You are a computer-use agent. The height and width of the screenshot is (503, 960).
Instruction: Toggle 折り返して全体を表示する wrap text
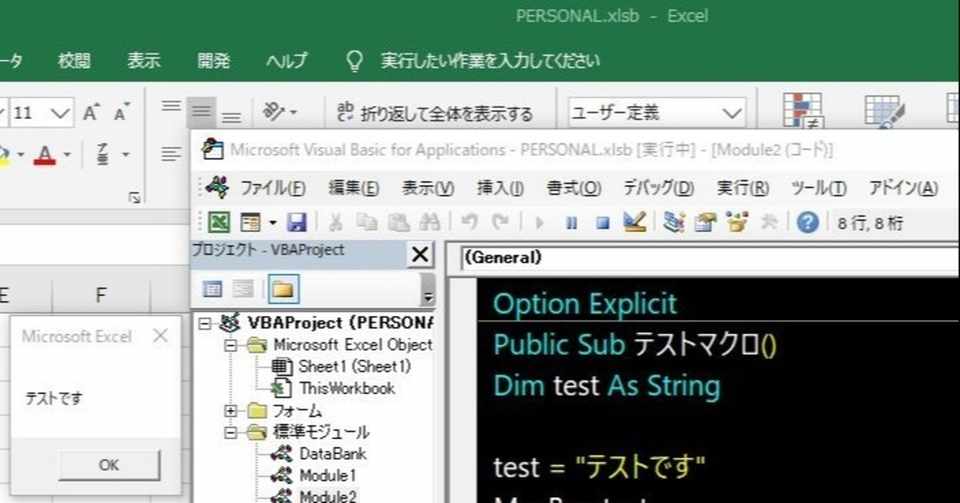[x=435, y=113]
